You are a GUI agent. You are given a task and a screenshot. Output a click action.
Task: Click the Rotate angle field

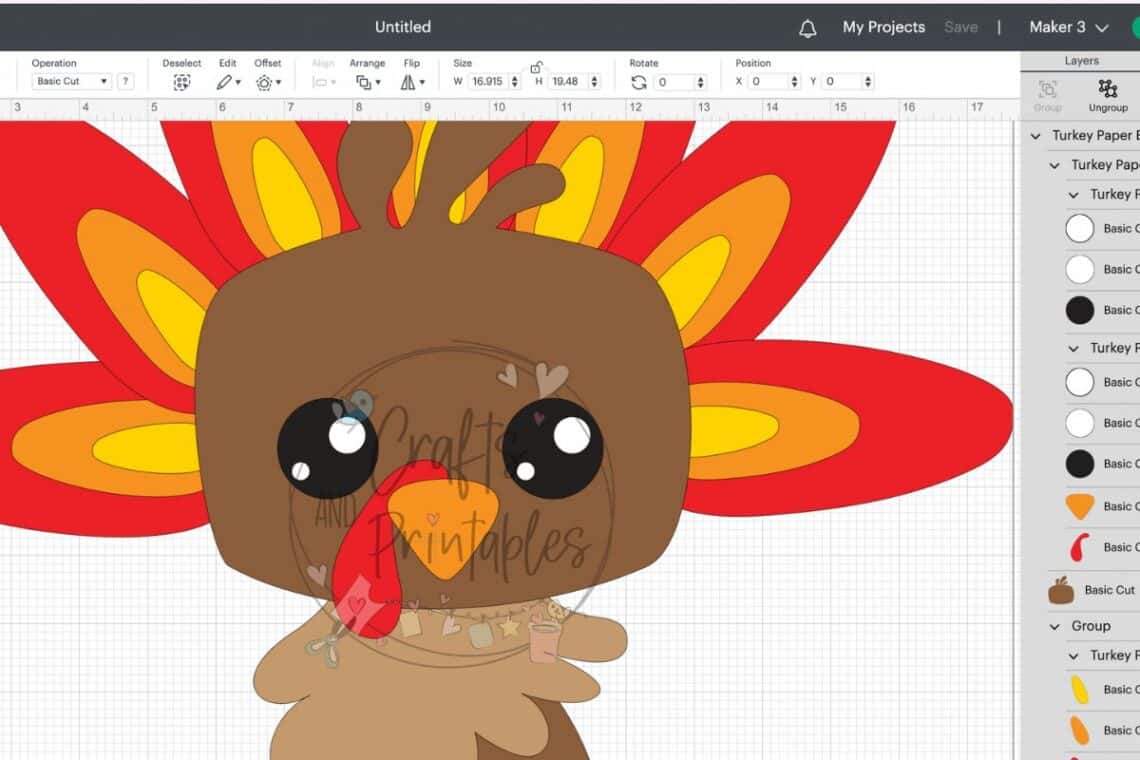675,82
